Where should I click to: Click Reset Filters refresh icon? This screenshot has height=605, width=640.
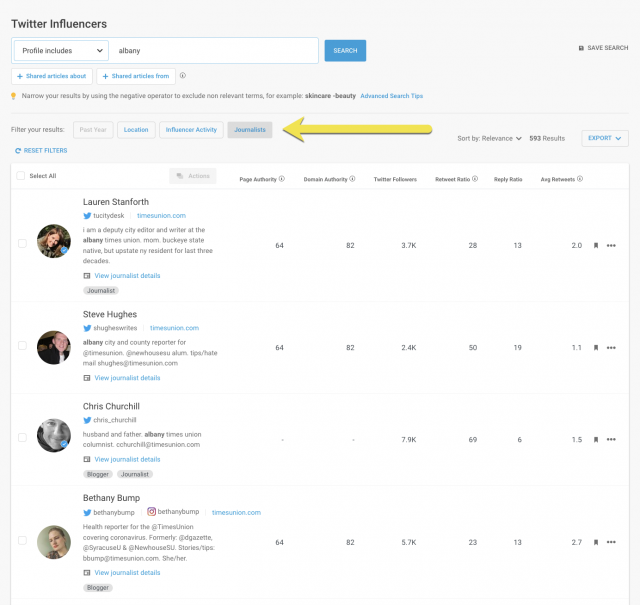click(18, 151)
